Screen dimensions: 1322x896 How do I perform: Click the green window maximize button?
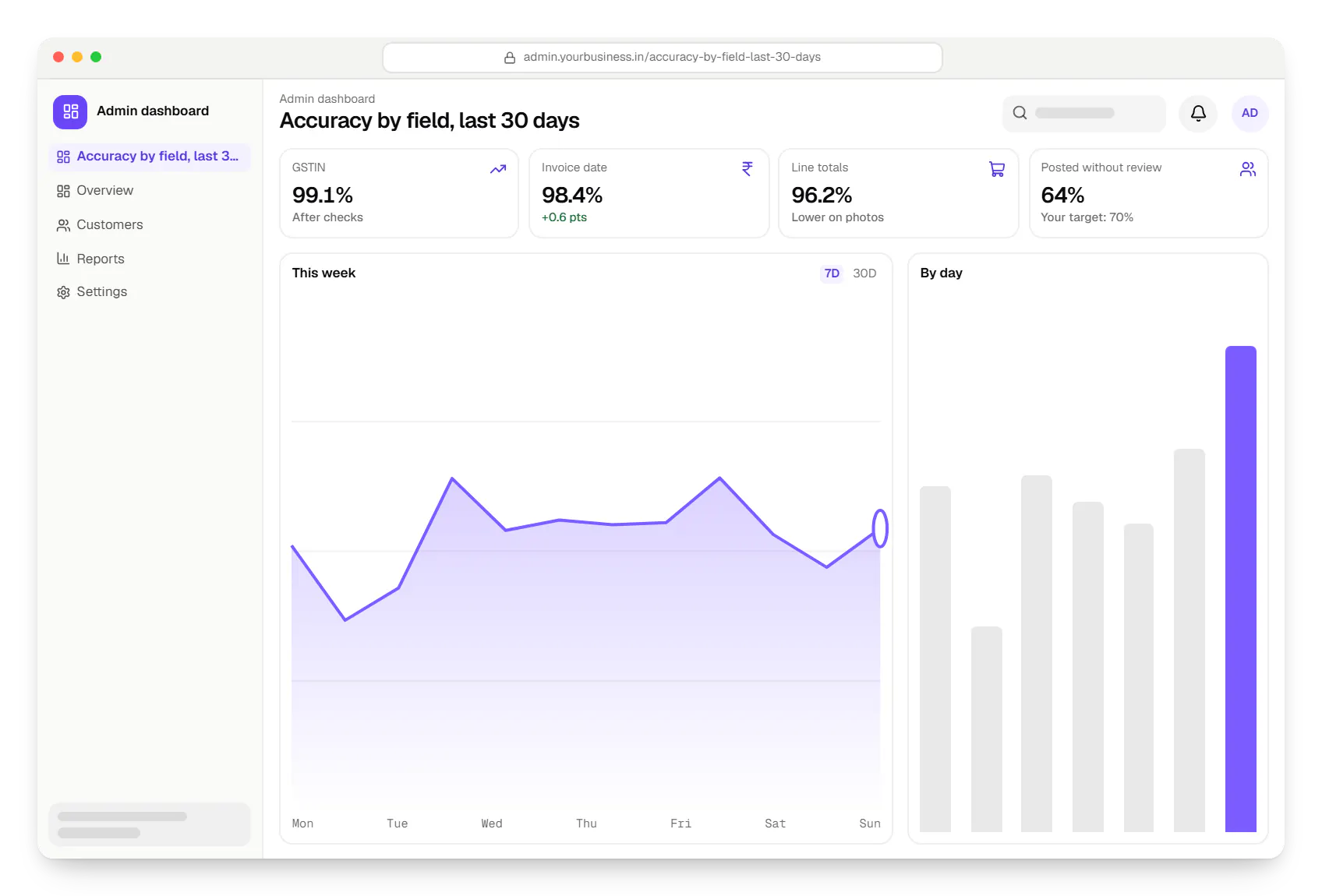click(x=96, y=57)
